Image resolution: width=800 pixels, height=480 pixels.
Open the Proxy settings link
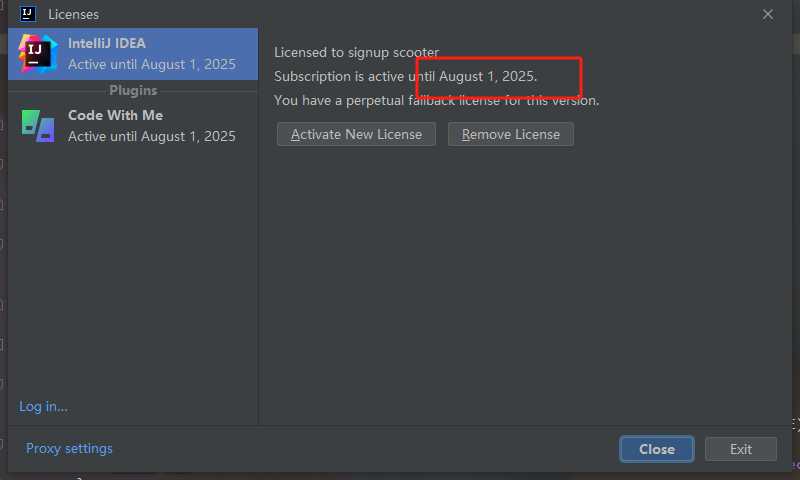(69, 448)
